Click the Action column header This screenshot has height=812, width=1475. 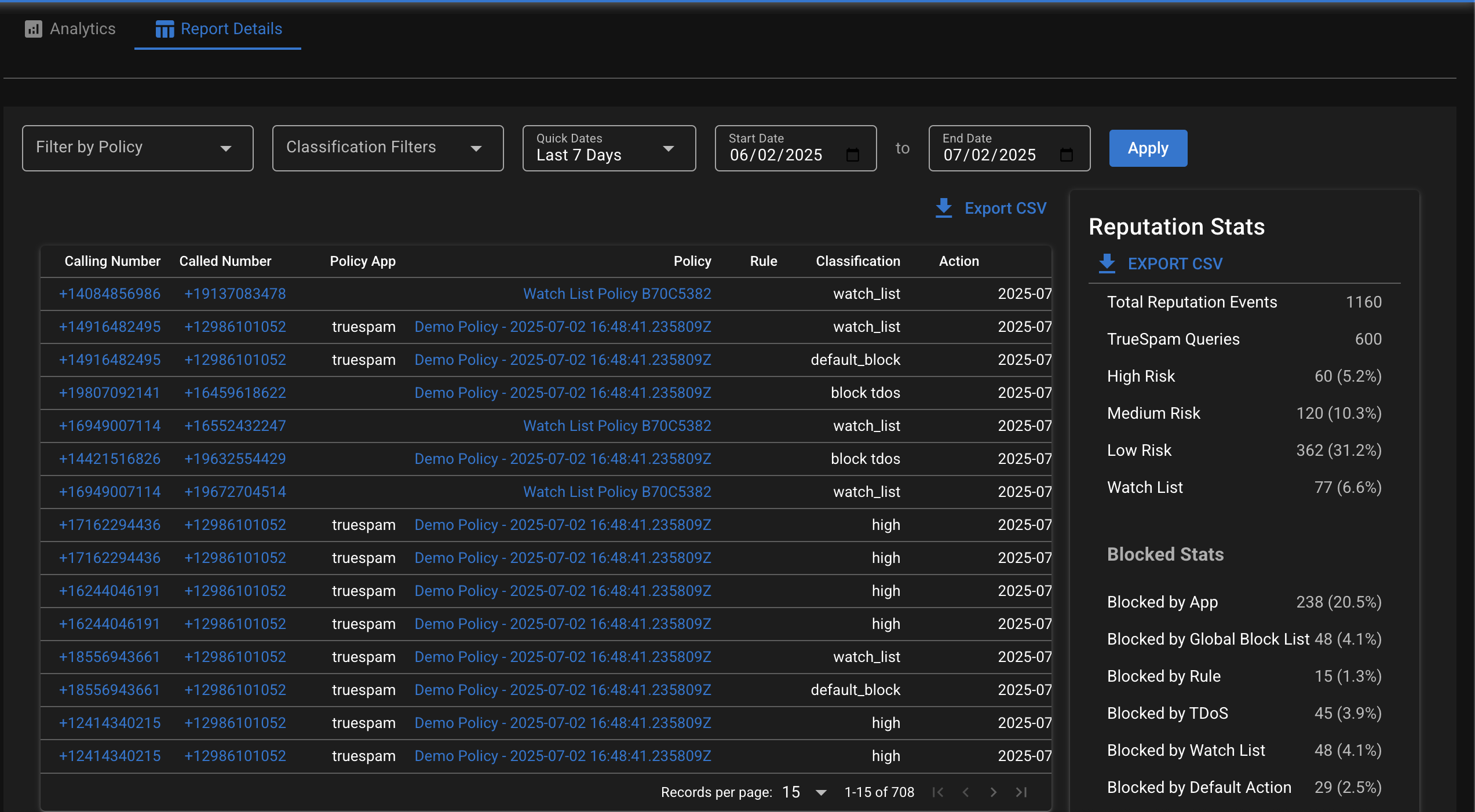click(959, 261)
